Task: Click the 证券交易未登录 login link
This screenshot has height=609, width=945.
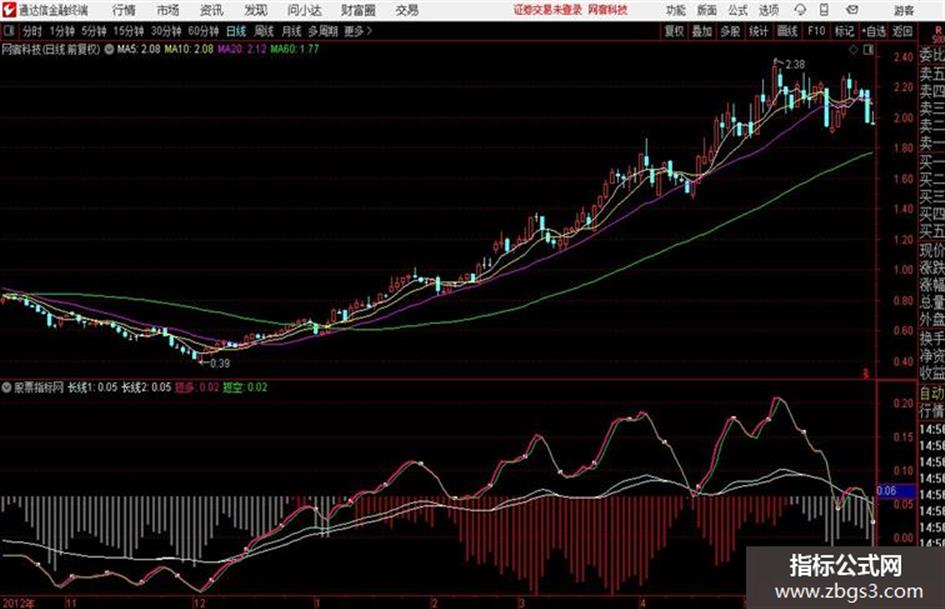Action: [x=548, y=10]
